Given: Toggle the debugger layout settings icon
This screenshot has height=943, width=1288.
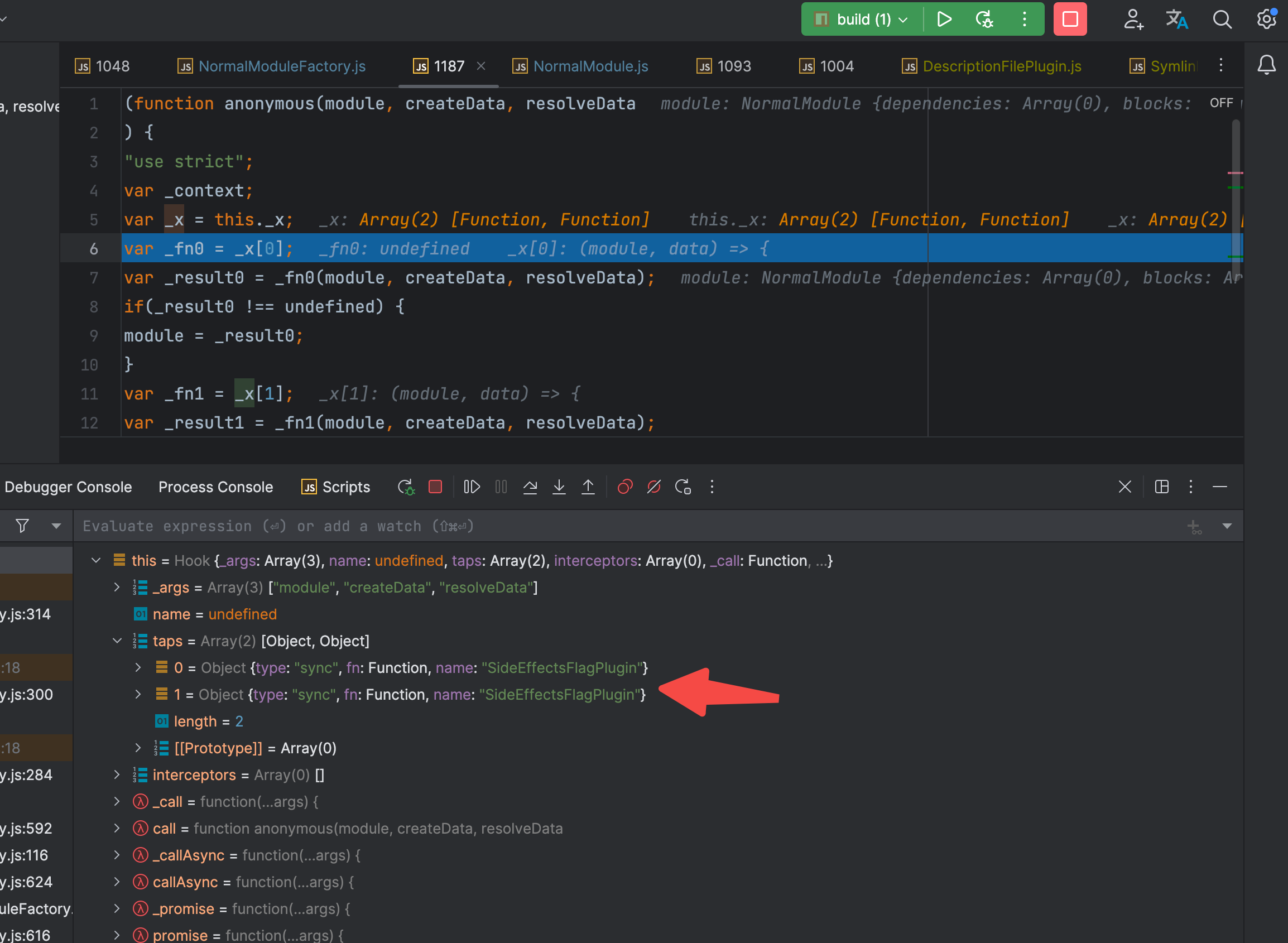Looking at the screenshot, I should (1161, 487).
